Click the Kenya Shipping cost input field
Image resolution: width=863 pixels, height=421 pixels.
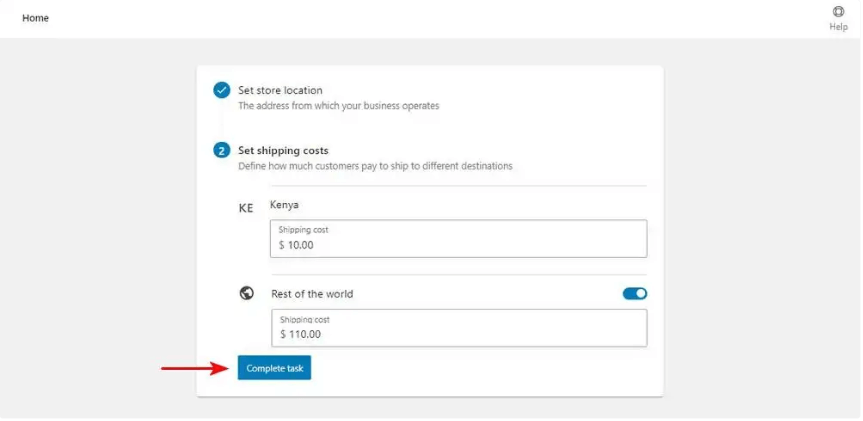[x=458, y=239]
